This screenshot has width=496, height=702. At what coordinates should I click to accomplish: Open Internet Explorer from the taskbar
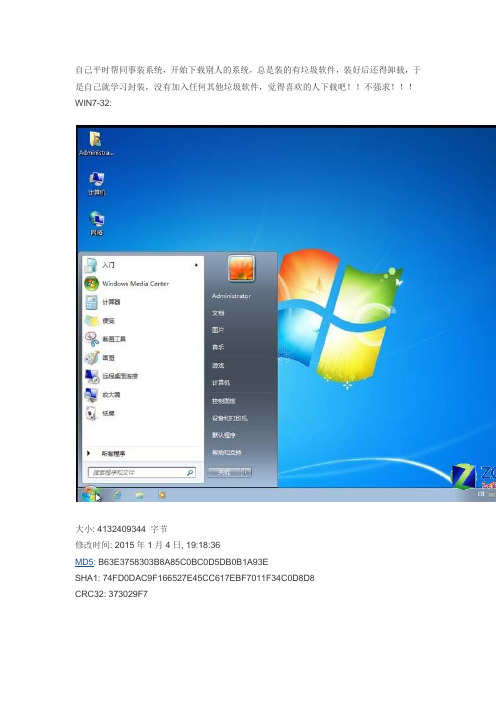click(117, 495)
